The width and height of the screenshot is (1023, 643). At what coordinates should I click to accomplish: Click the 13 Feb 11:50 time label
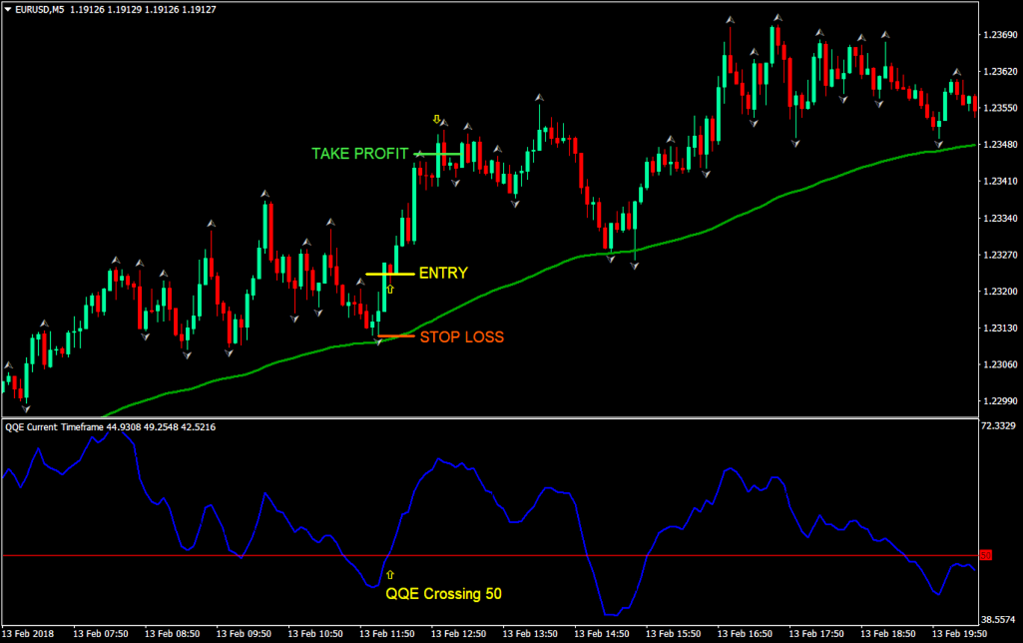tap(388, 634)
